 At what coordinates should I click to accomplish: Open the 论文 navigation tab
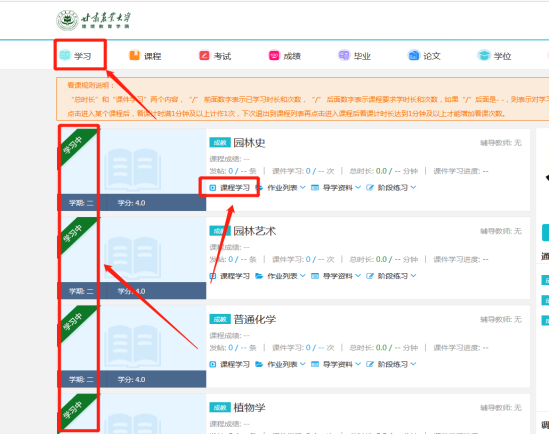[424, 56]
